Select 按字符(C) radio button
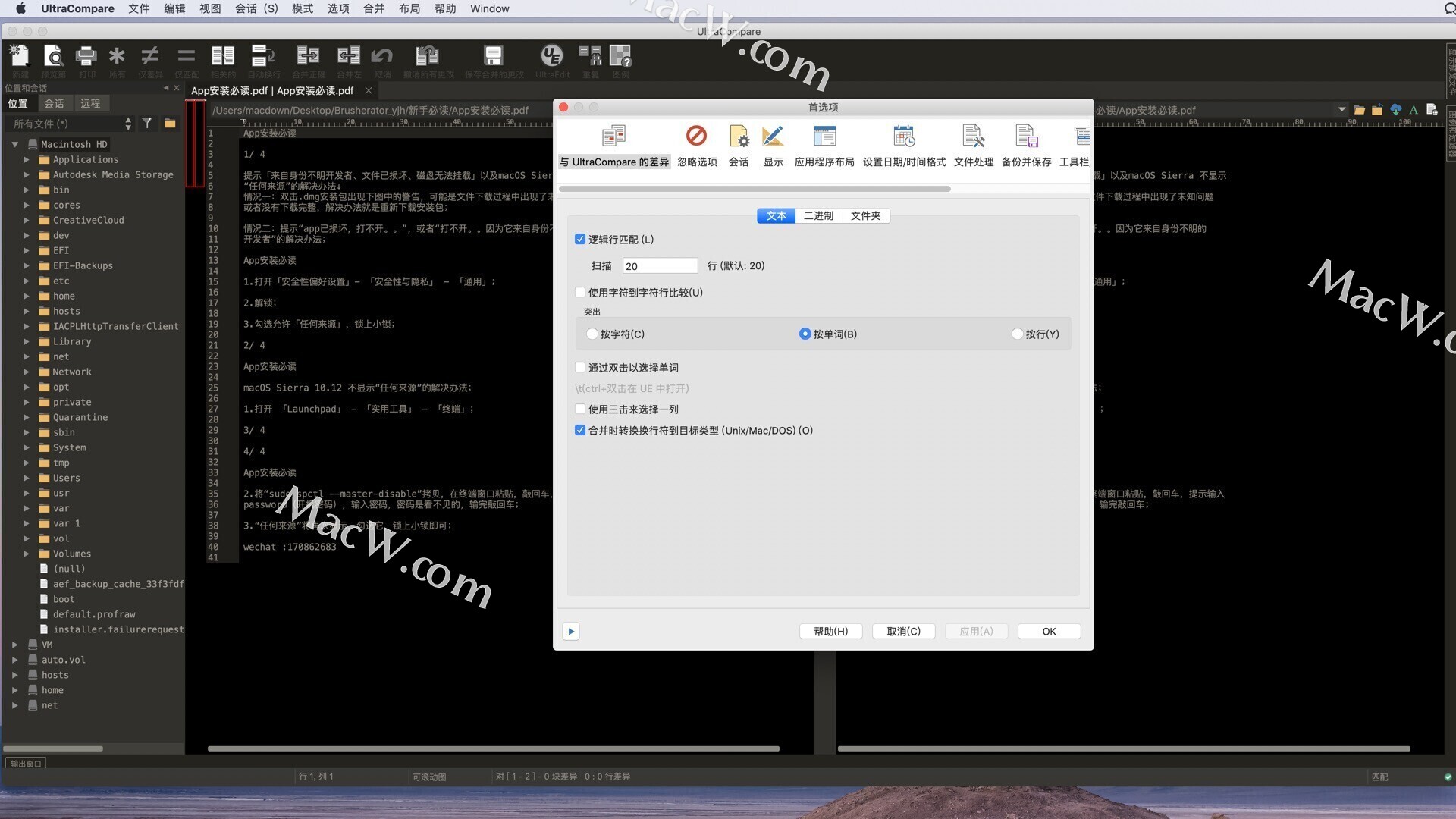Viewport: 1456px width, 819px height. pos(592,334)
